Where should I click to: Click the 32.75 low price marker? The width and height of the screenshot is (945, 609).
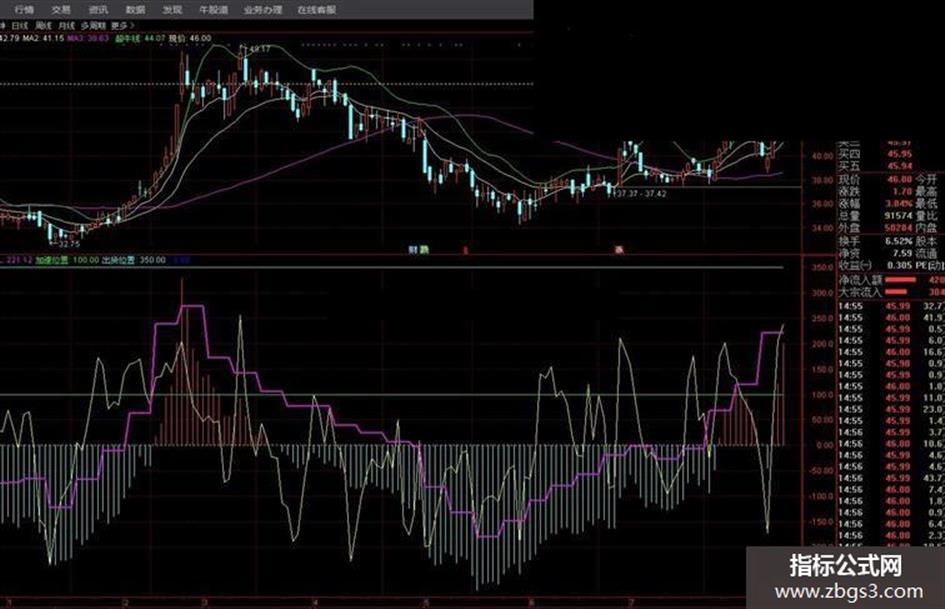pyautogui.click(x=68, y=244)
